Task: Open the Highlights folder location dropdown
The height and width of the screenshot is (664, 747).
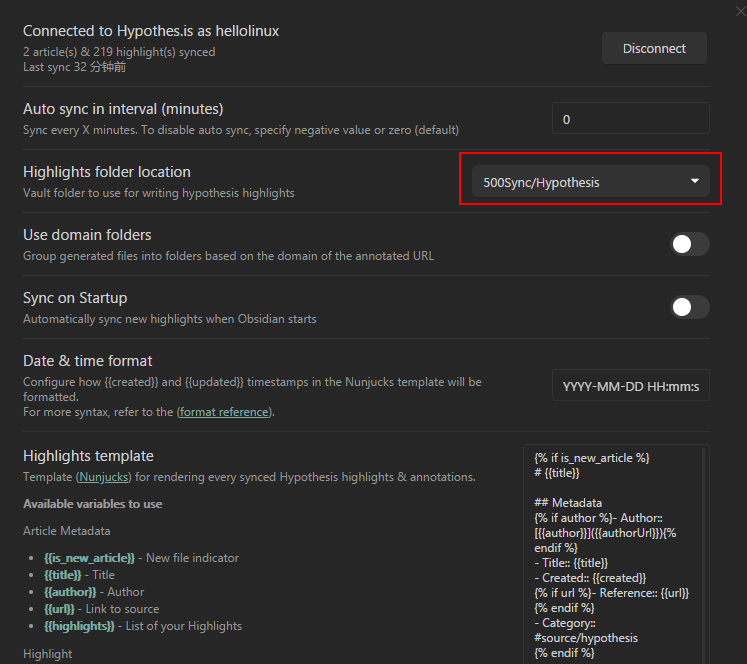Action: (590, 181)
